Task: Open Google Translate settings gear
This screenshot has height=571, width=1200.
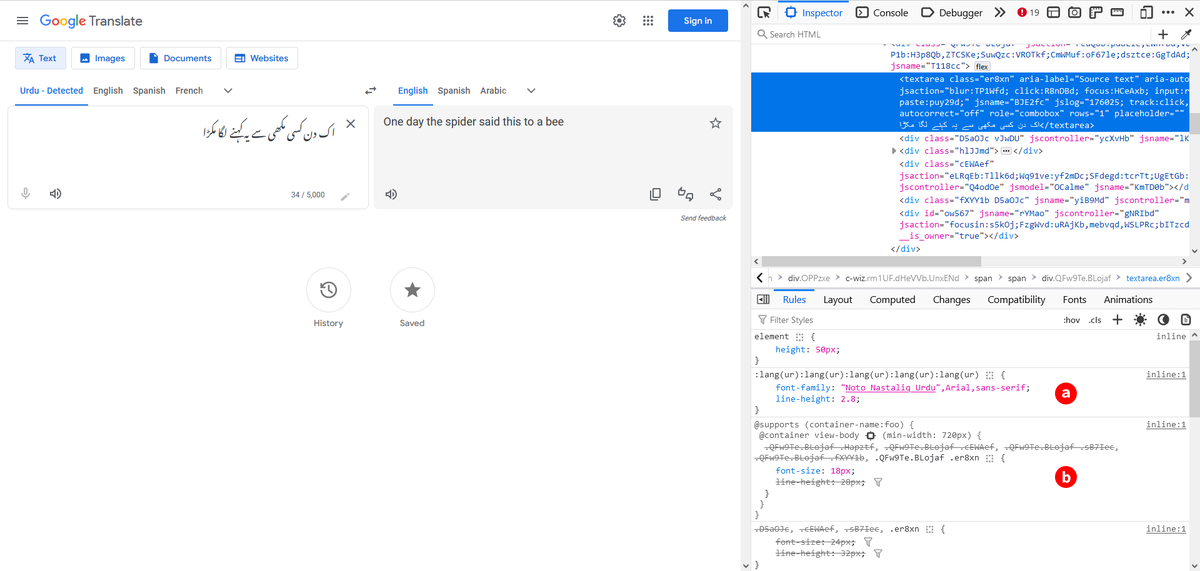Action: click(x=619, y=21)
